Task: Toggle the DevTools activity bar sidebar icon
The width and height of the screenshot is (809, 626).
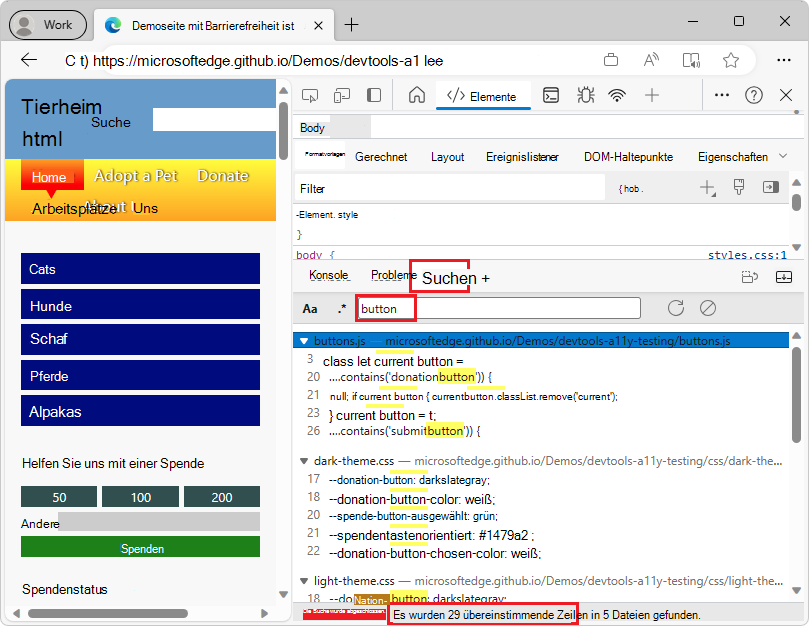Action: pos(374,95)
